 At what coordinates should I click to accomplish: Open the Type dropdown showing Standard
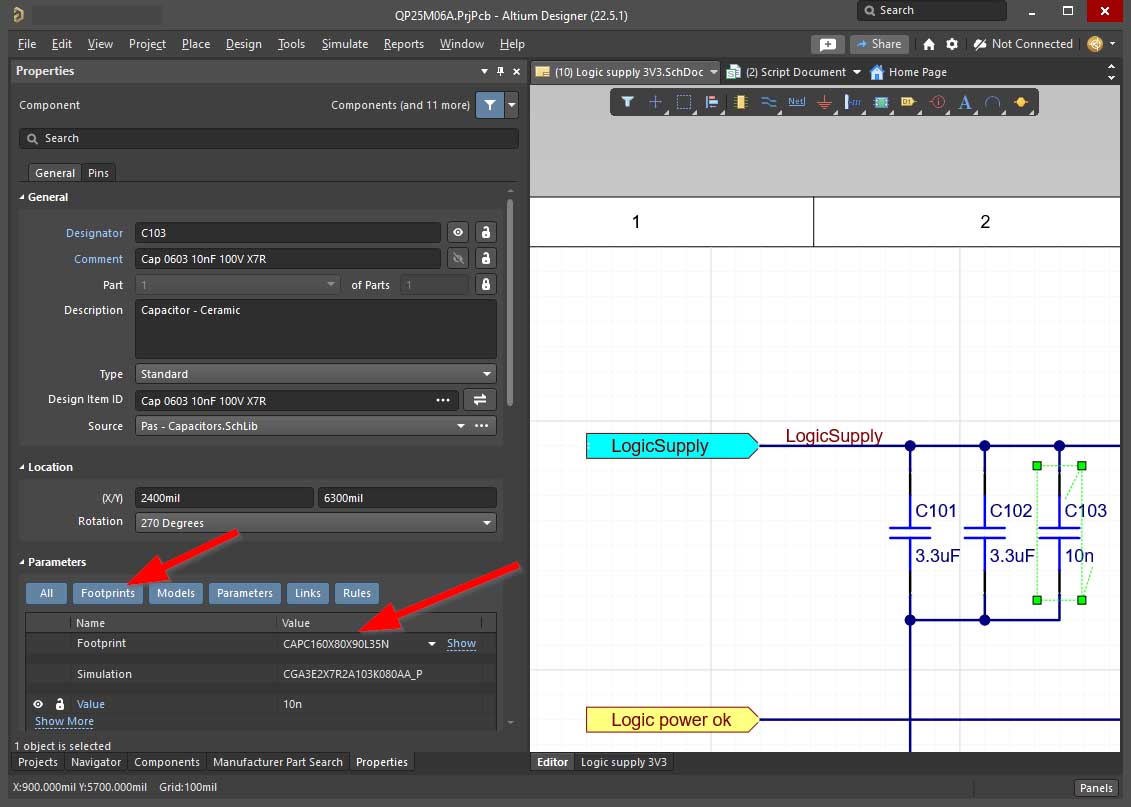316,374
